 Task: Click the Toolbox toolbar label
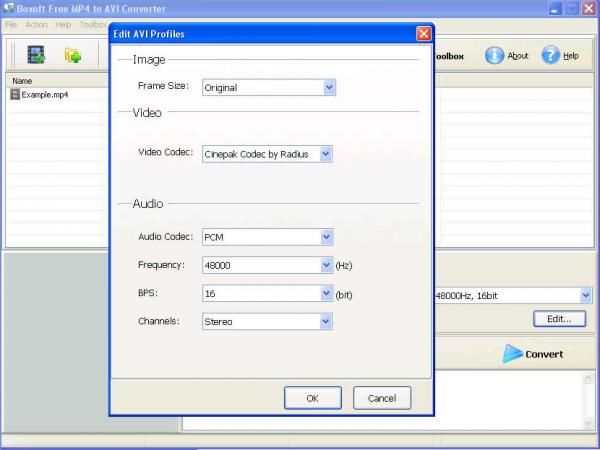coord(449,56)
